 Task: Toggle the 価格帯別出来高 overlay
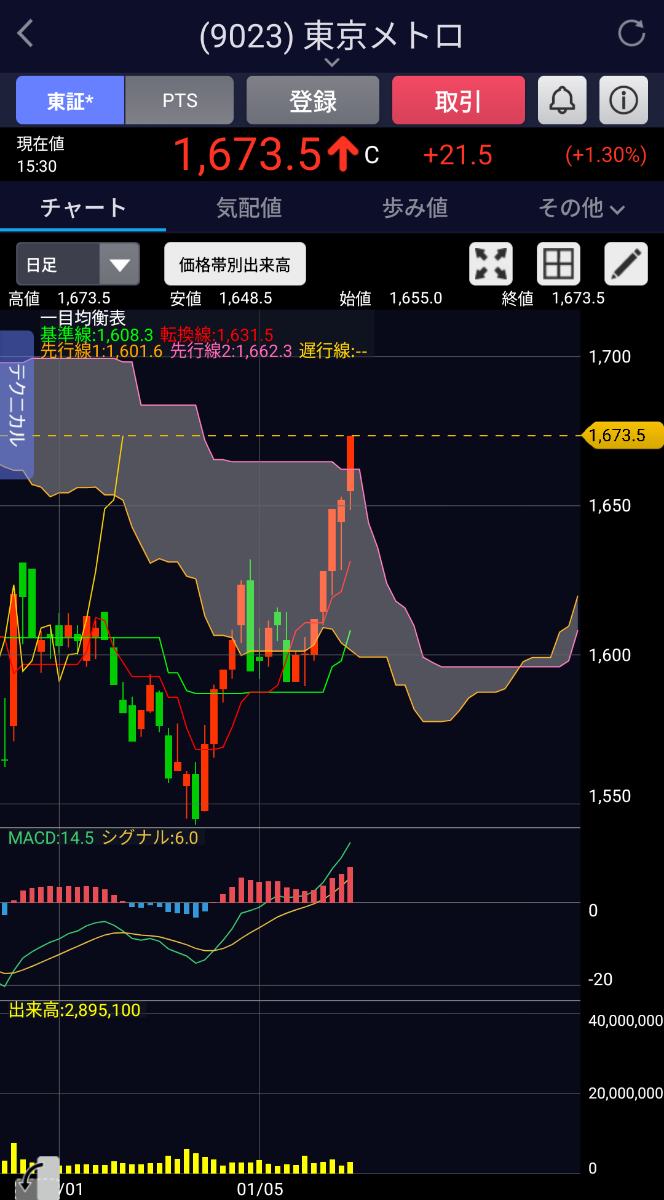point(235,265)
